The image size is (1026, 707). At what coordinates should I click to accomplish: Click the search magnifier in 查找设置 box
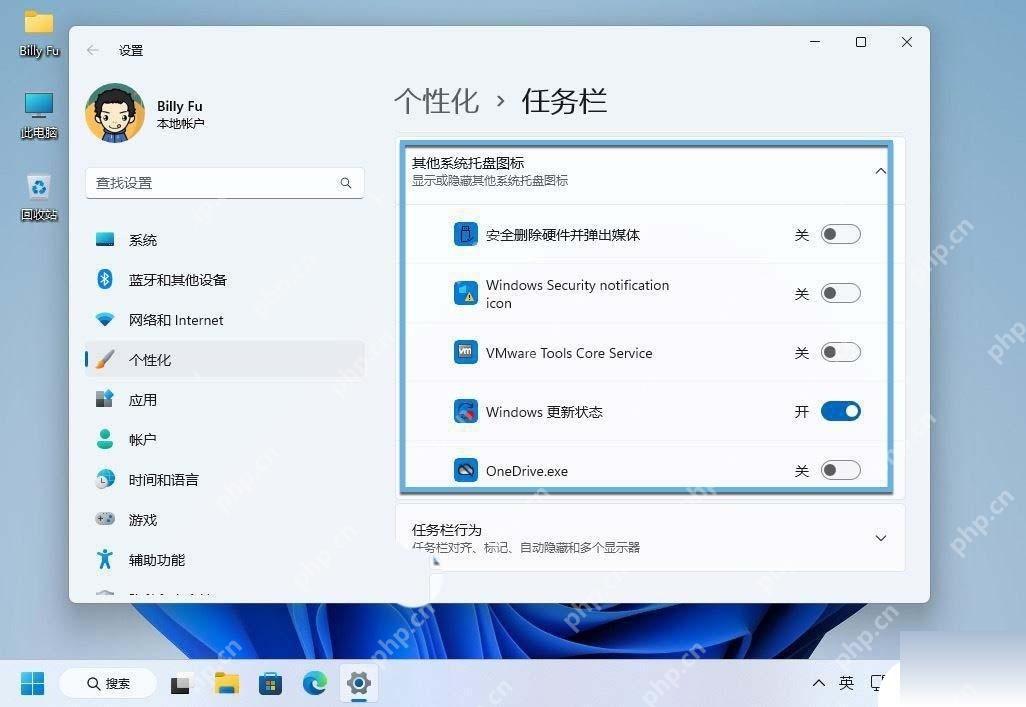pyautogui.click(x=345, y=183)
